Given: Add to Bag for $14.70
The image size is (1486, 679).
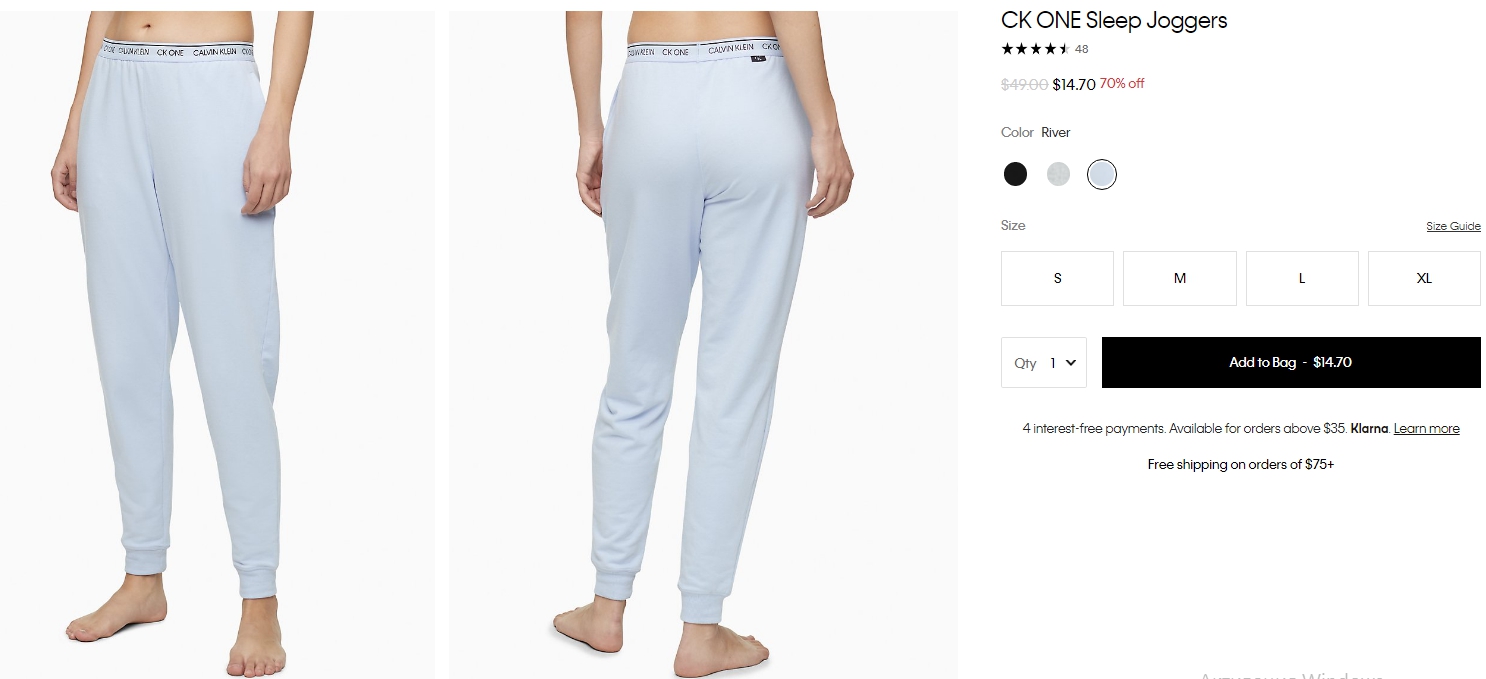Looking at the screenshot, I should [1291, 362].
